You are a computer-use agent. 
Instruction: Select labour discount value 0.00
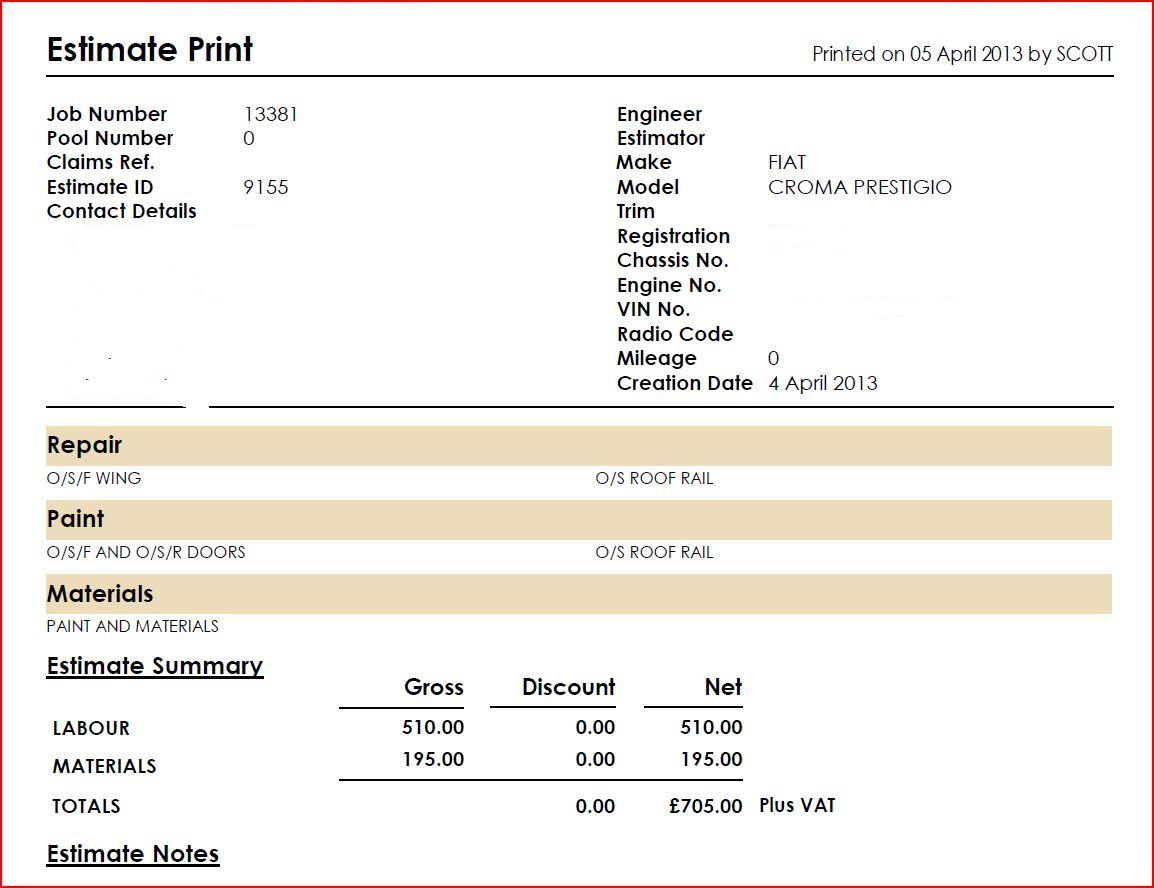[x=595, y=728]
